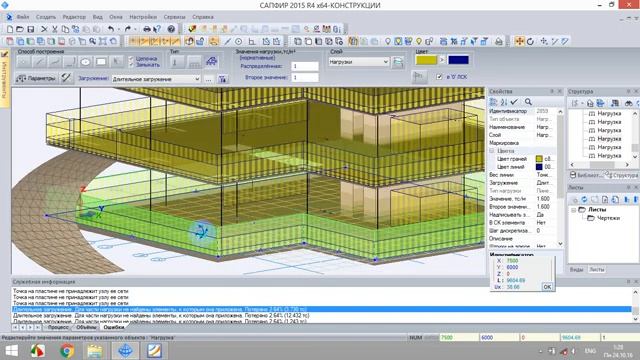Print using the printer icon
640x360 pixels.
click(147, 29)
